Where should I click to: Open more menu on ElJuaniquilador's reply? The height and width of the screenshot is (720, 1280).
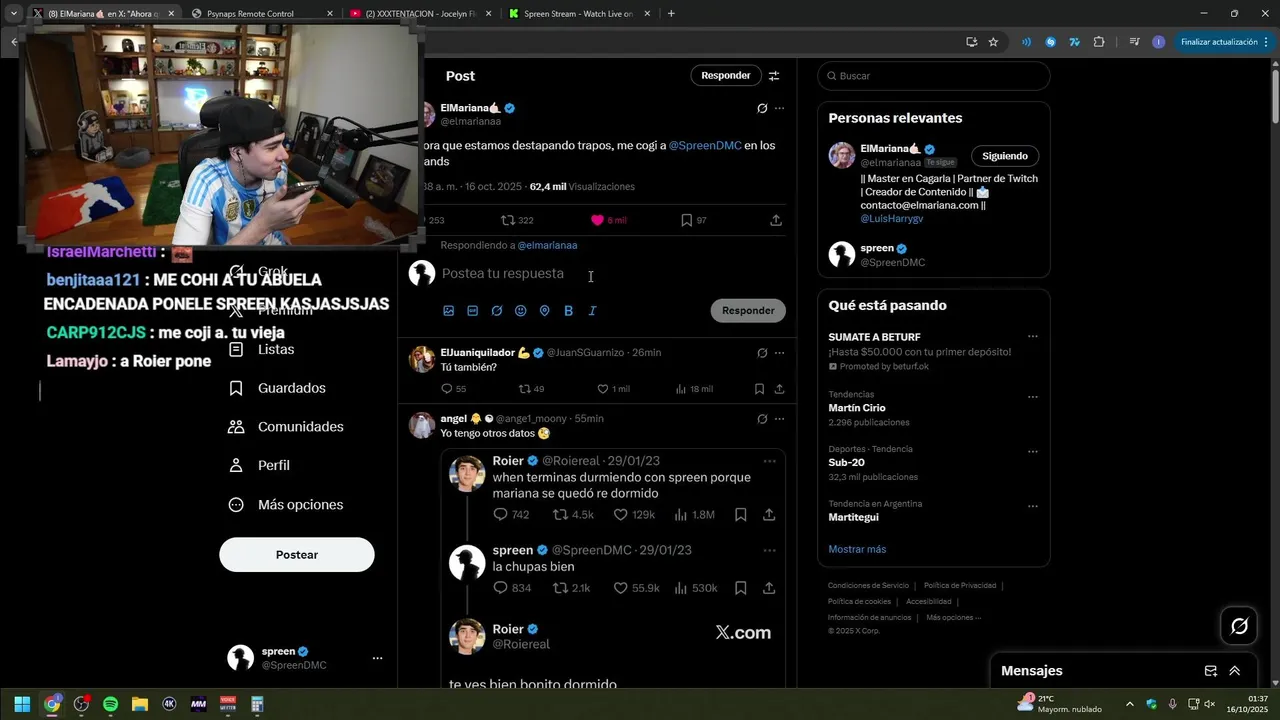779,353
